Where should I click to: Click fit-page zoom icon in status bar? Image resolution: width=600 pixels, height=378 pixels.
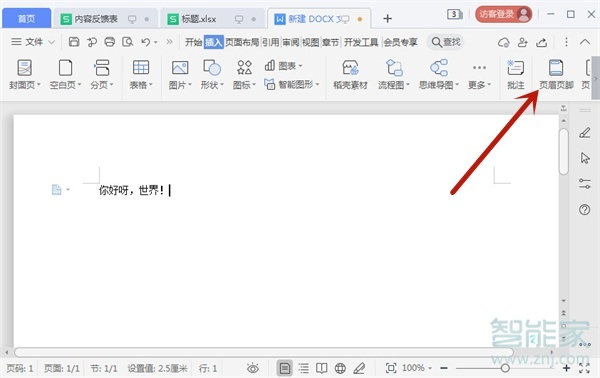[x=391, y=368]
